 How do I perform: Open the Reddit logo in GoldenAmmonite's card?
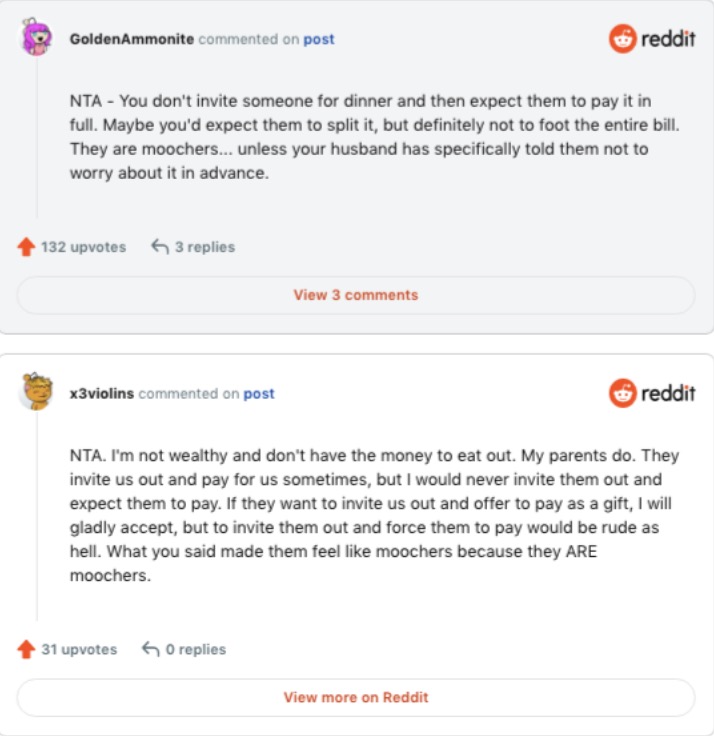[652, 39]
